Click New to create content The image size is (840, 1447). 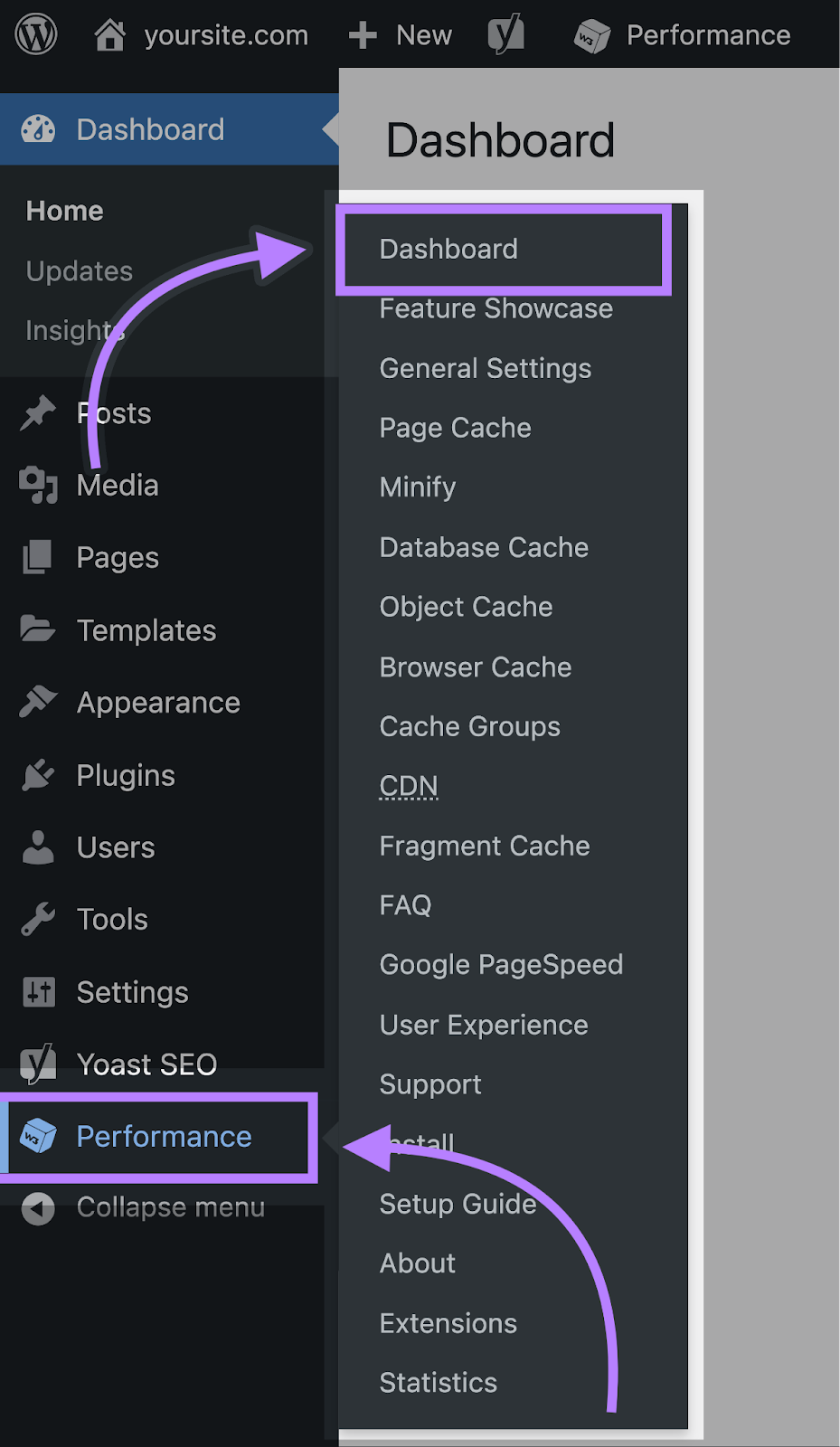click(x=400, y=34)
